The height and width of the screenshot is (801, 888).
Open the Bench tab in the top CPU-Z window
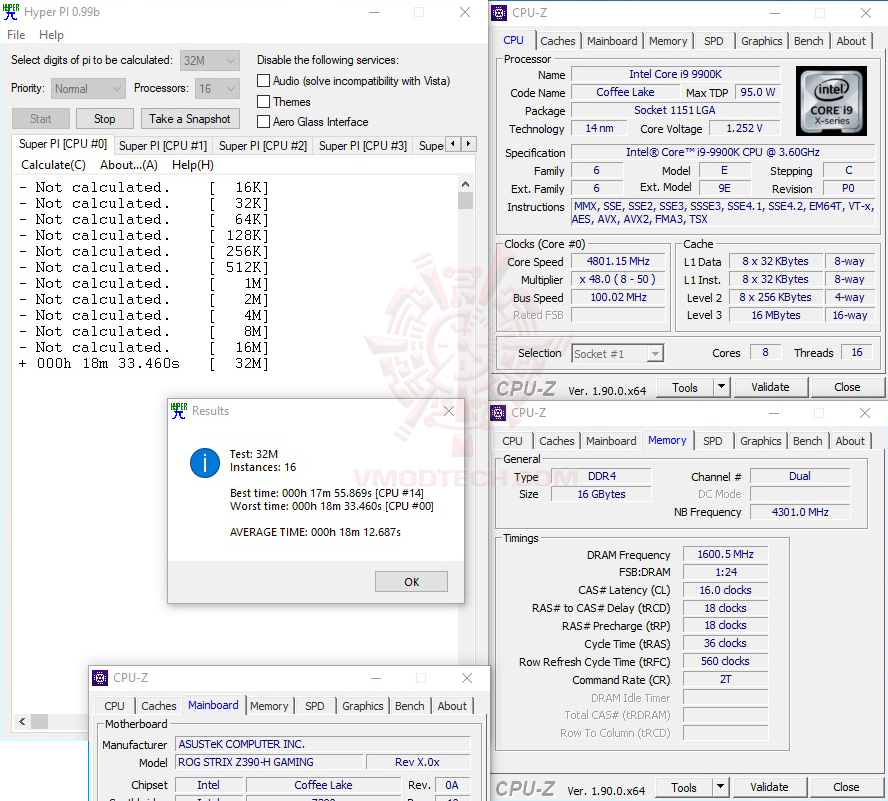point(808,41)
